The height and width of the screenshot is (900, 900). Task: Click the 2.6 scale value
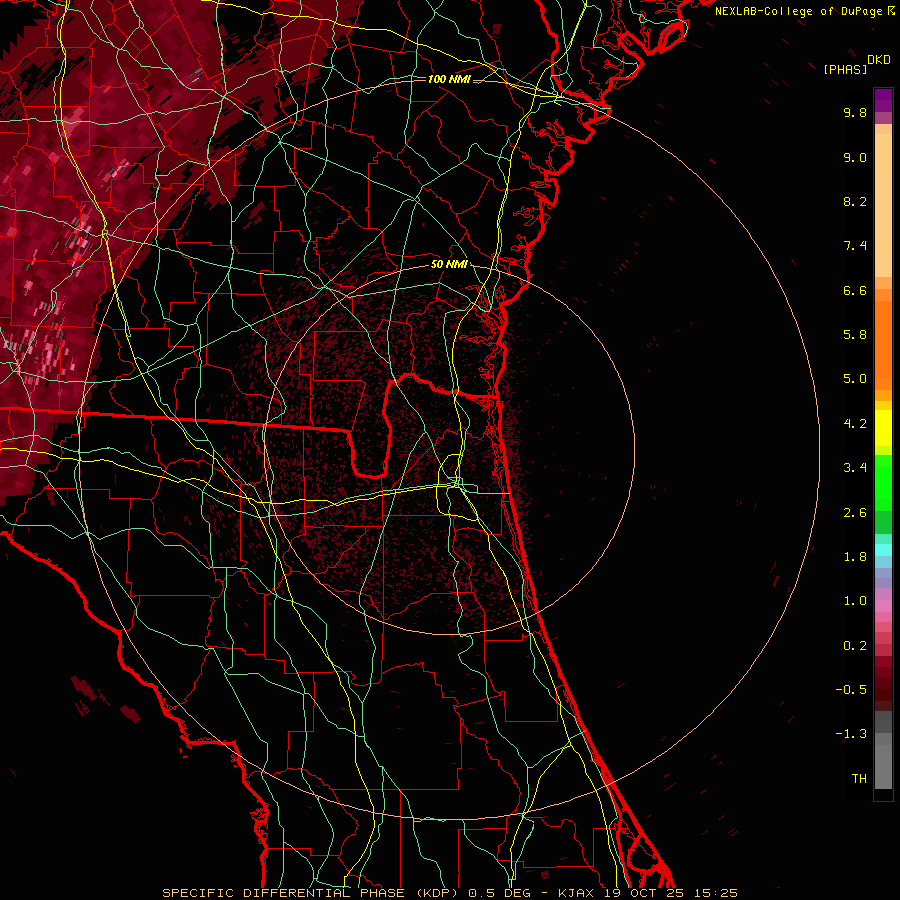(x=855, y=513)
